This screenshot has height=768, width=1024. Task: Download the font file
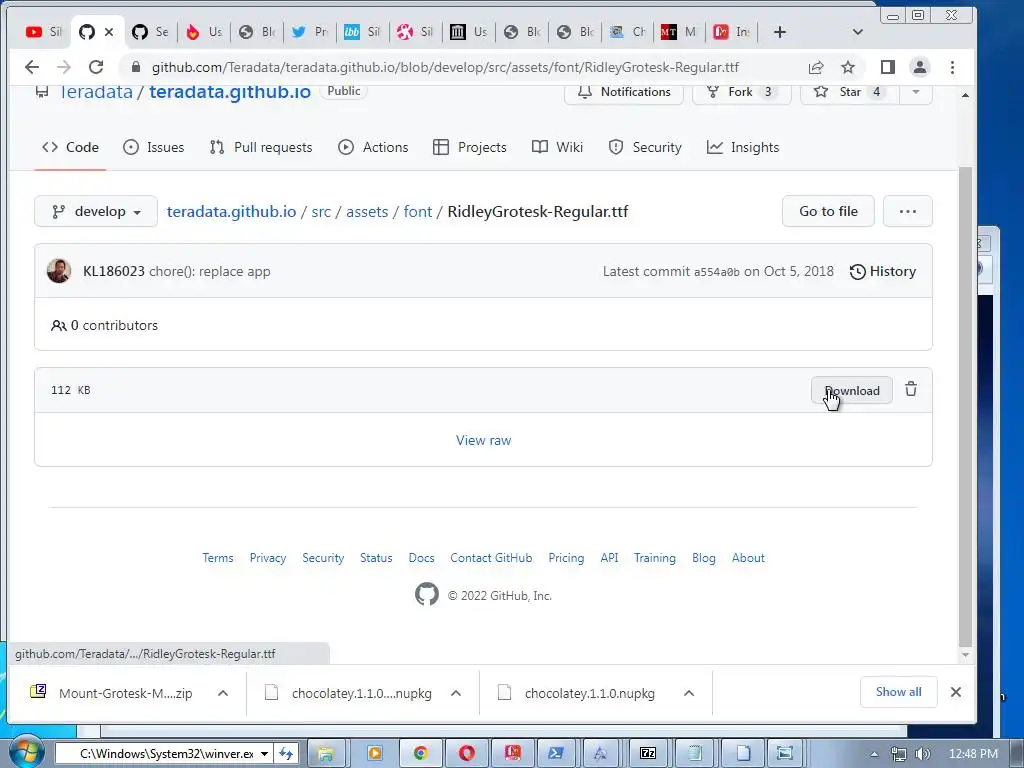[852, 391]
